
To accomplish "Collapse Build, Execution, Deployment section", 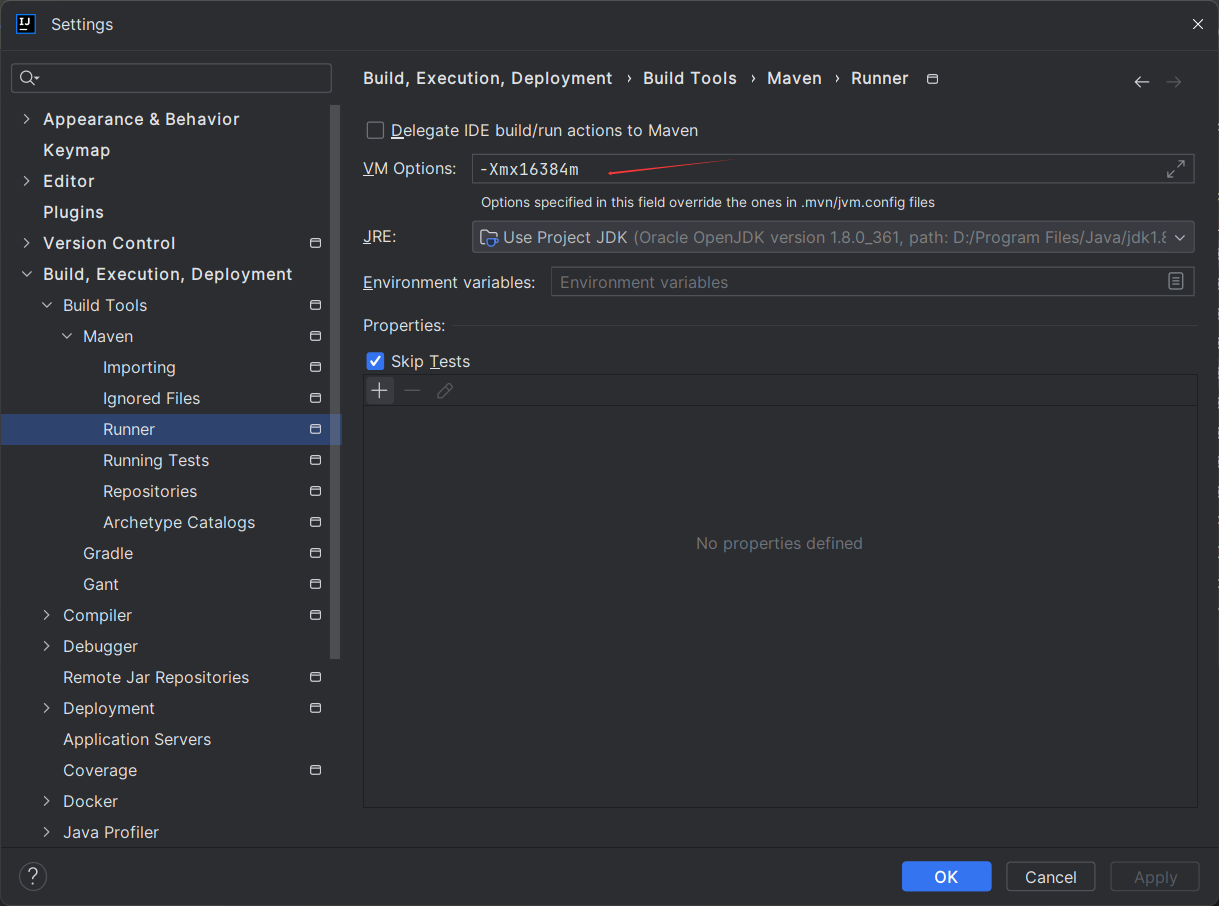I will point(26,274).
